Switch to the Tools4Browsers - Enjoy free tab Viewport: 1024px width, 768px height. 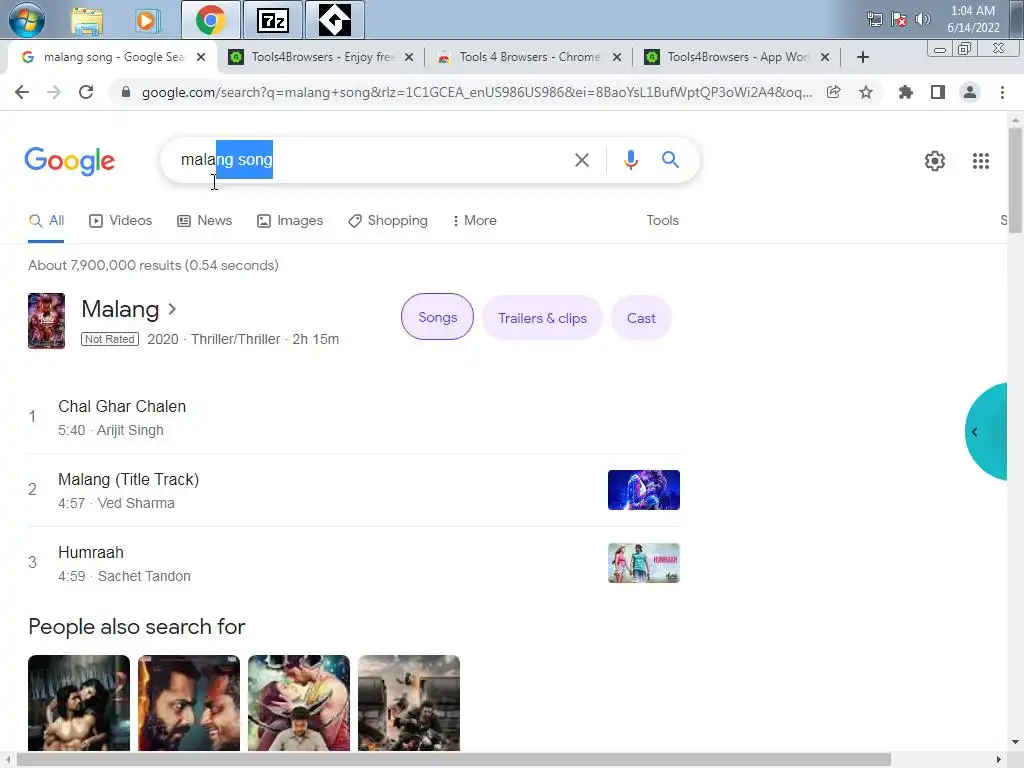tap(320, 57)
